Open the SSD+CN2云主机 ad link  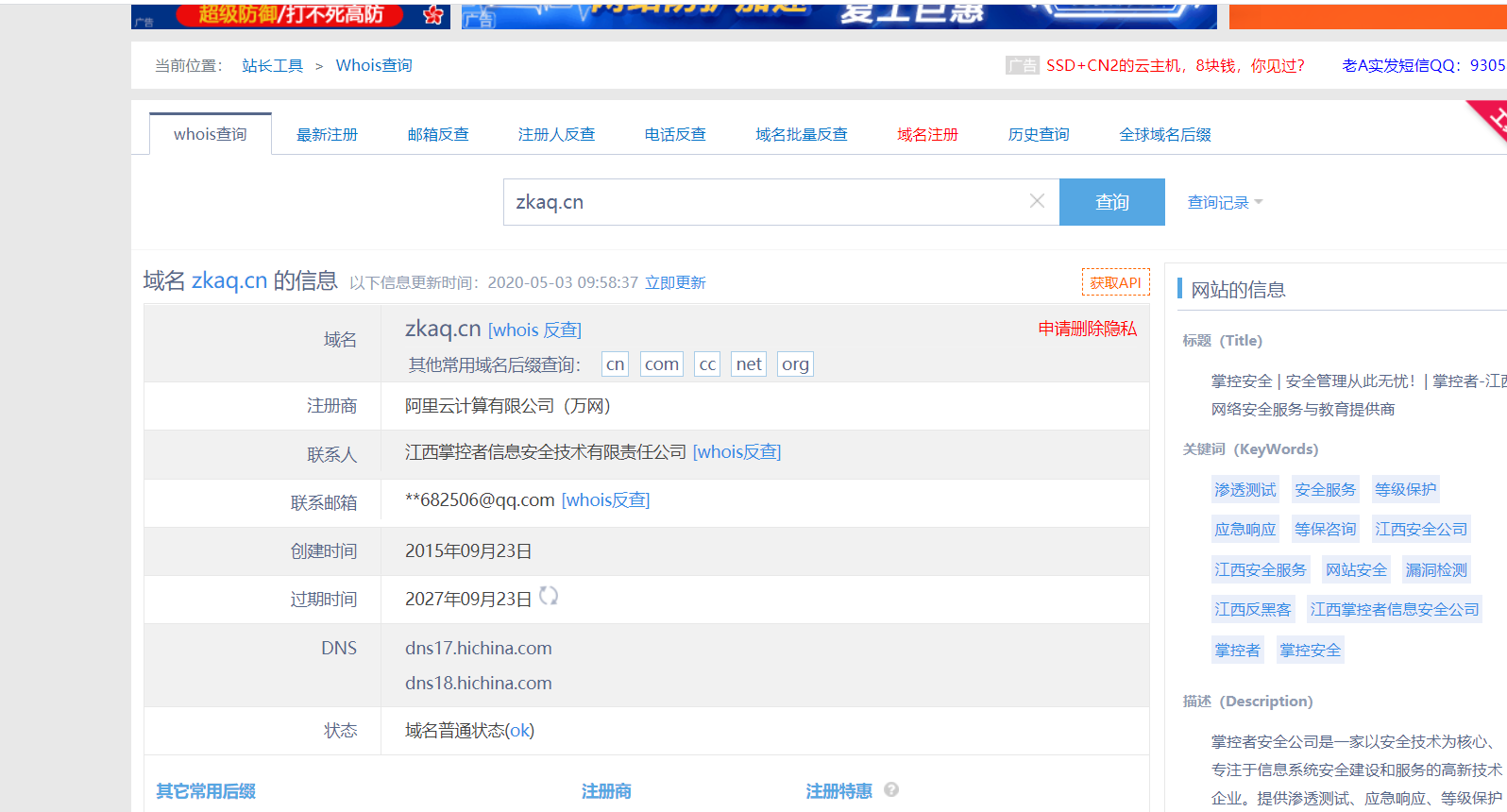[1176, 65]
